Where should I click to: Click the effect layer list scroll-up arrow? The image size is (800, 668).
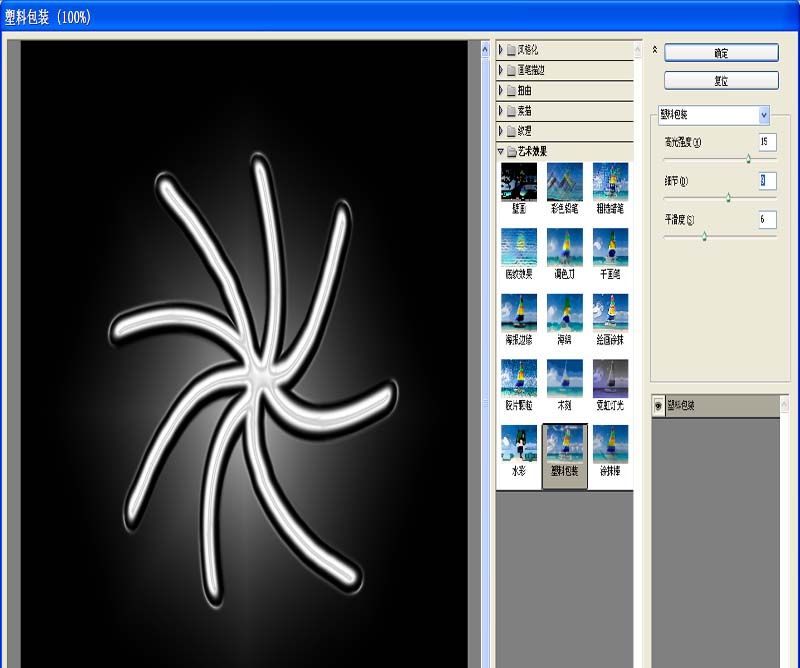click(x=784, y=406)
